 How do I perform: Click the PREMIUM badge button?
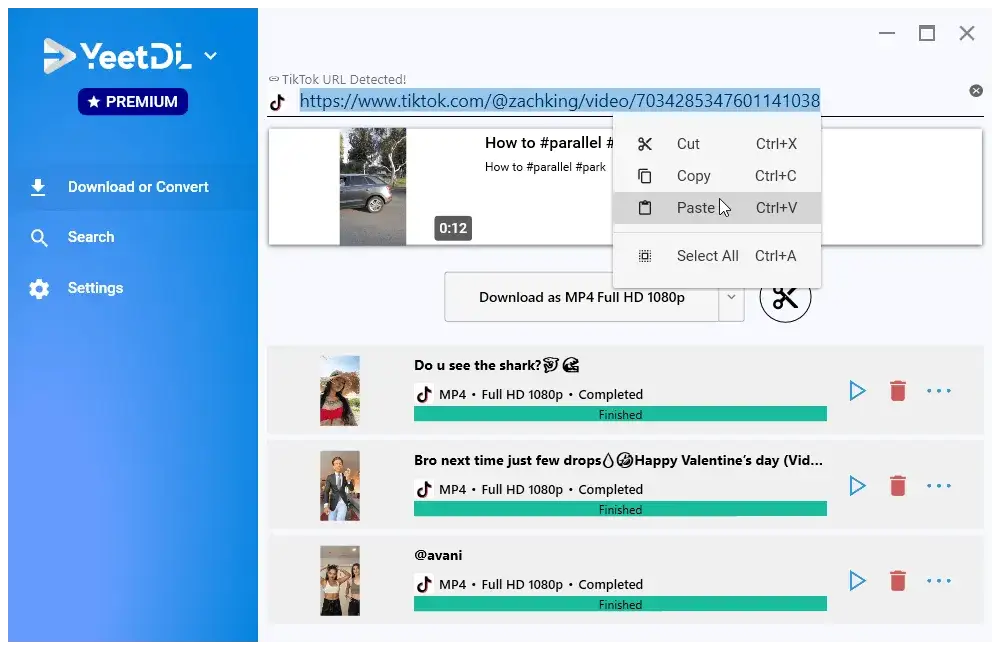(133, 101)
